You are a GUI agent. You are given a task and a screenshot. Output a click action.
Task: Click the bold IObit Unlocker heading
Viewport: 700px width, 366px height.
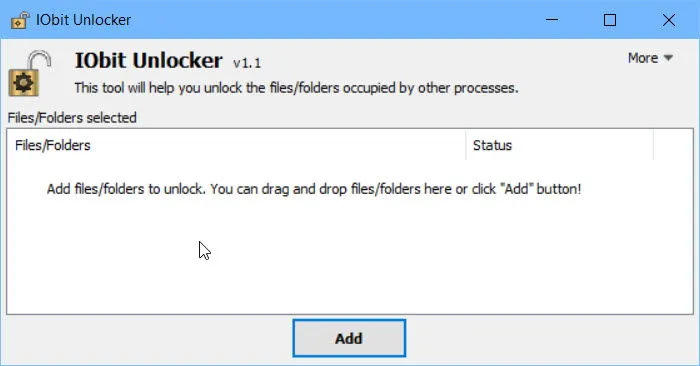(148, 60)
